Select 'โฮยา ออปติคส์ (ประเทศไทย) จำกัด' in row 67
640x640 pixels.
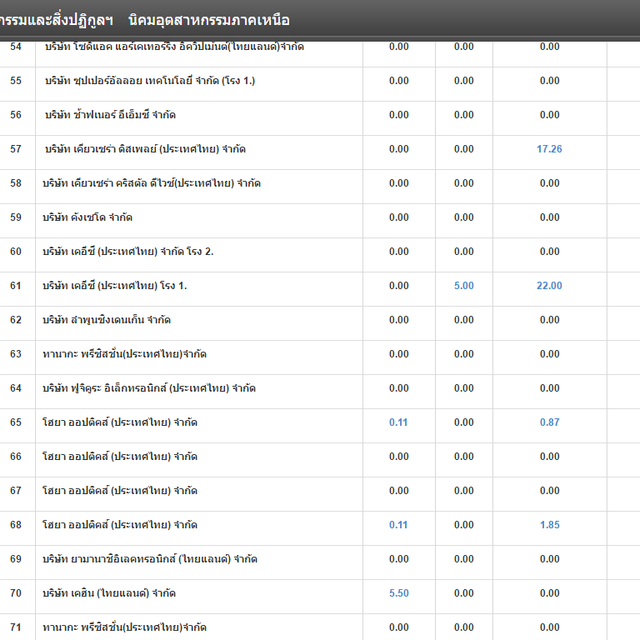pyautogui.click(x=120, y=491)
